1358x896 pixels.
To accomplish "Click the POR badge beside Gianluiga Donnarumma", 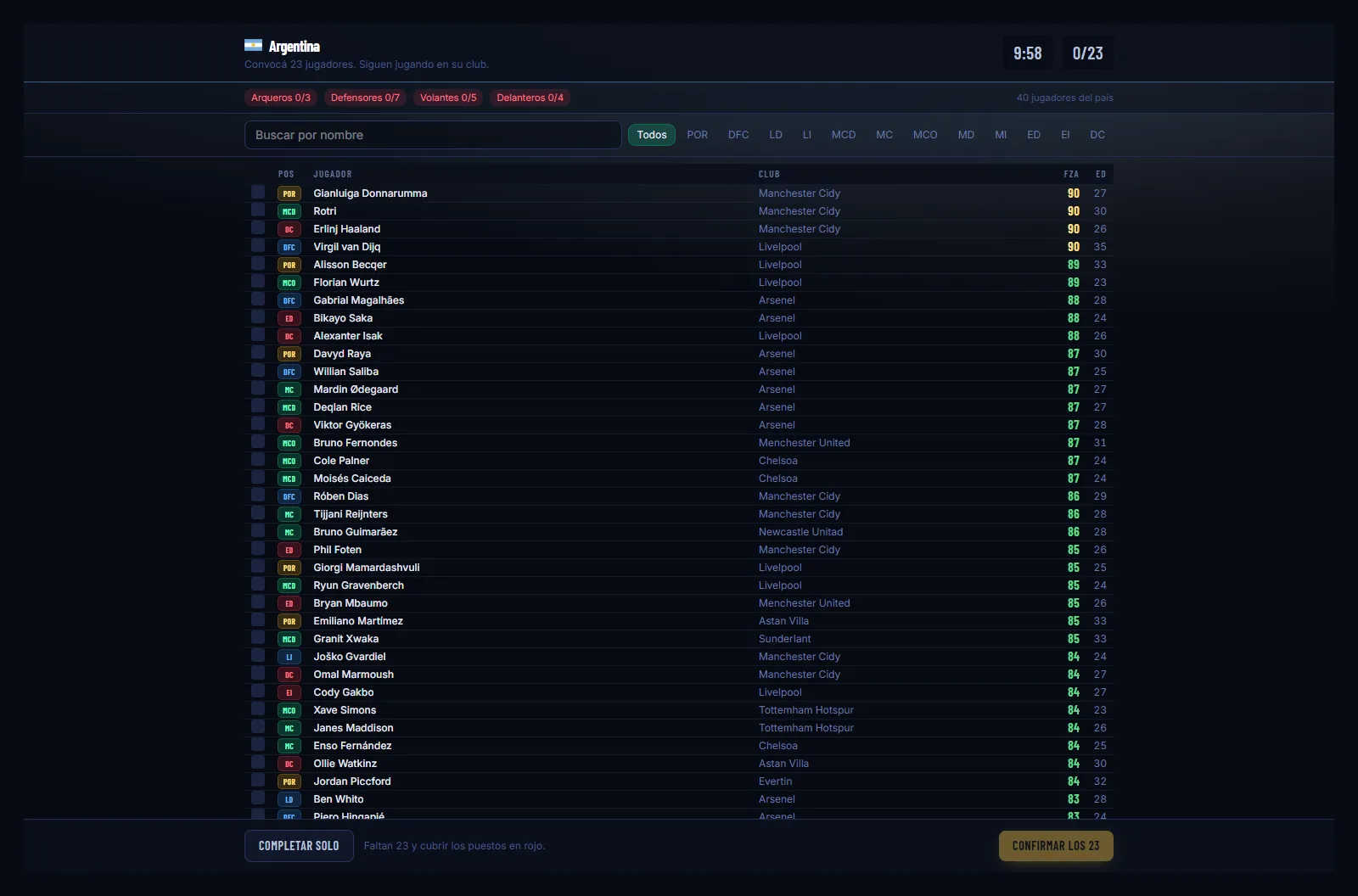I will tap(289, 193).
